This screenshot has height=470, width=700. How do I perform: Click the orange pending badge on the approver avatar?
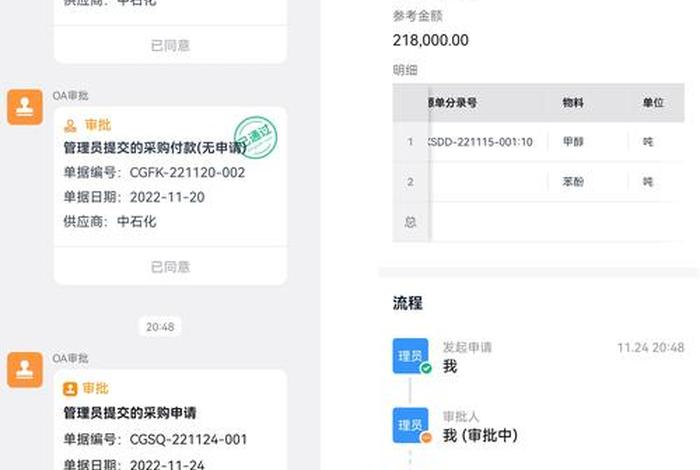[x=426, y=437]
